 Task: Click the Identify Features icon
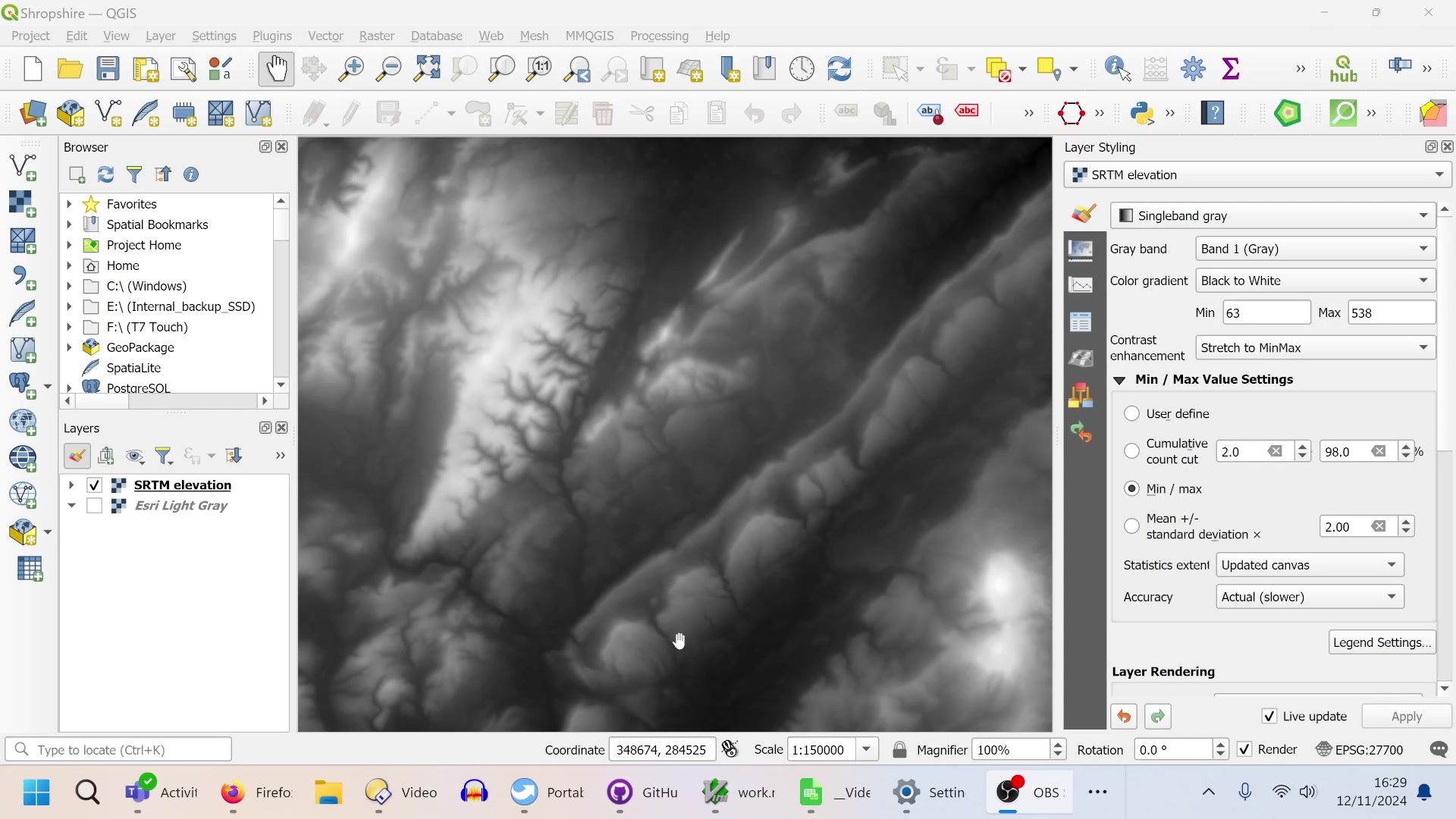click(x=1115, y=68)
